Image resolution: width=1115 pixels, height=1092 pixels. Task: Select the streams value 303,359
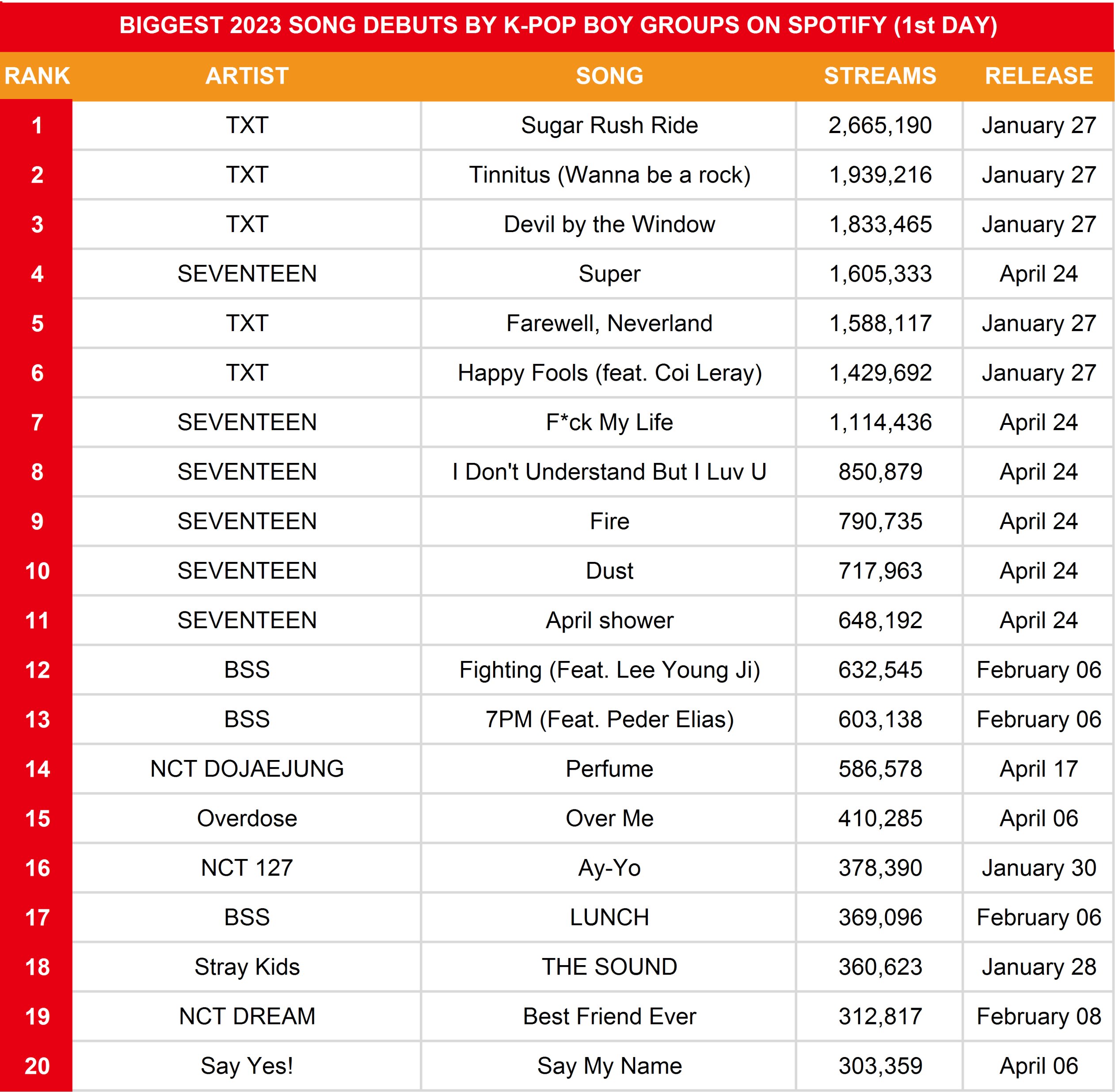click(880, 1066)
